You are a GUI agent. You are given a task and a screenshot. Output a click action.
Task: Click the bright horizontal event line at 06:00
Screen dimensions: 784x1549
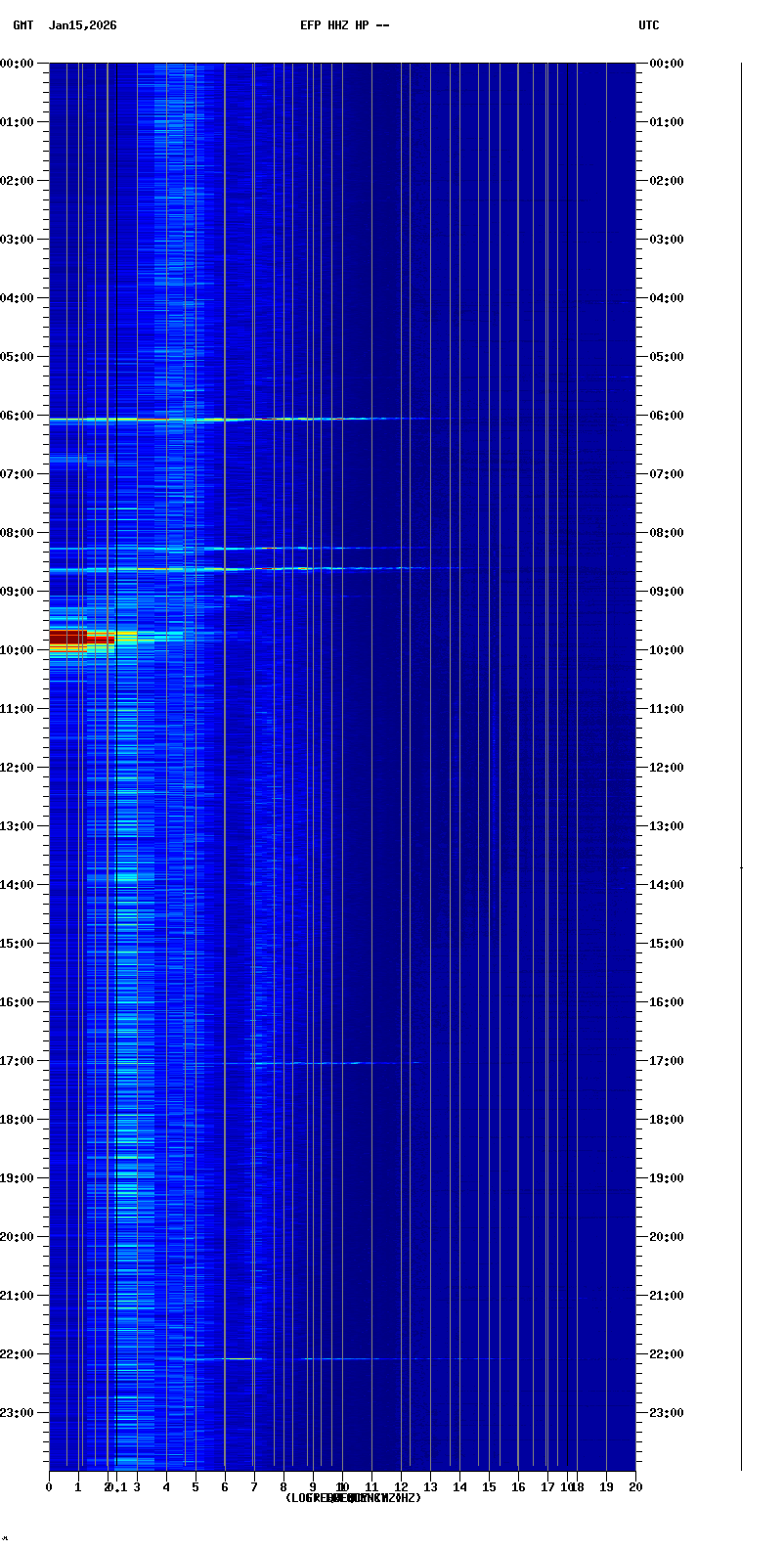(x=196, y=419)
